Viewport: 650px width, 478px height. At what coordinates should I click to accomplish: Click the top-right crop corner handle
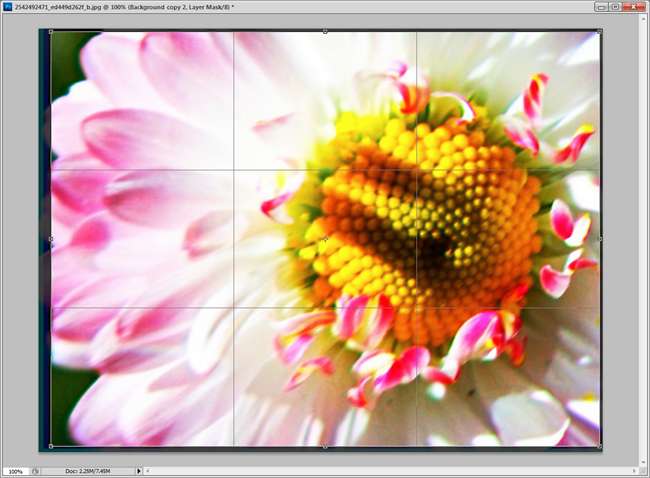pyautogui.click(x=599, y=32)
